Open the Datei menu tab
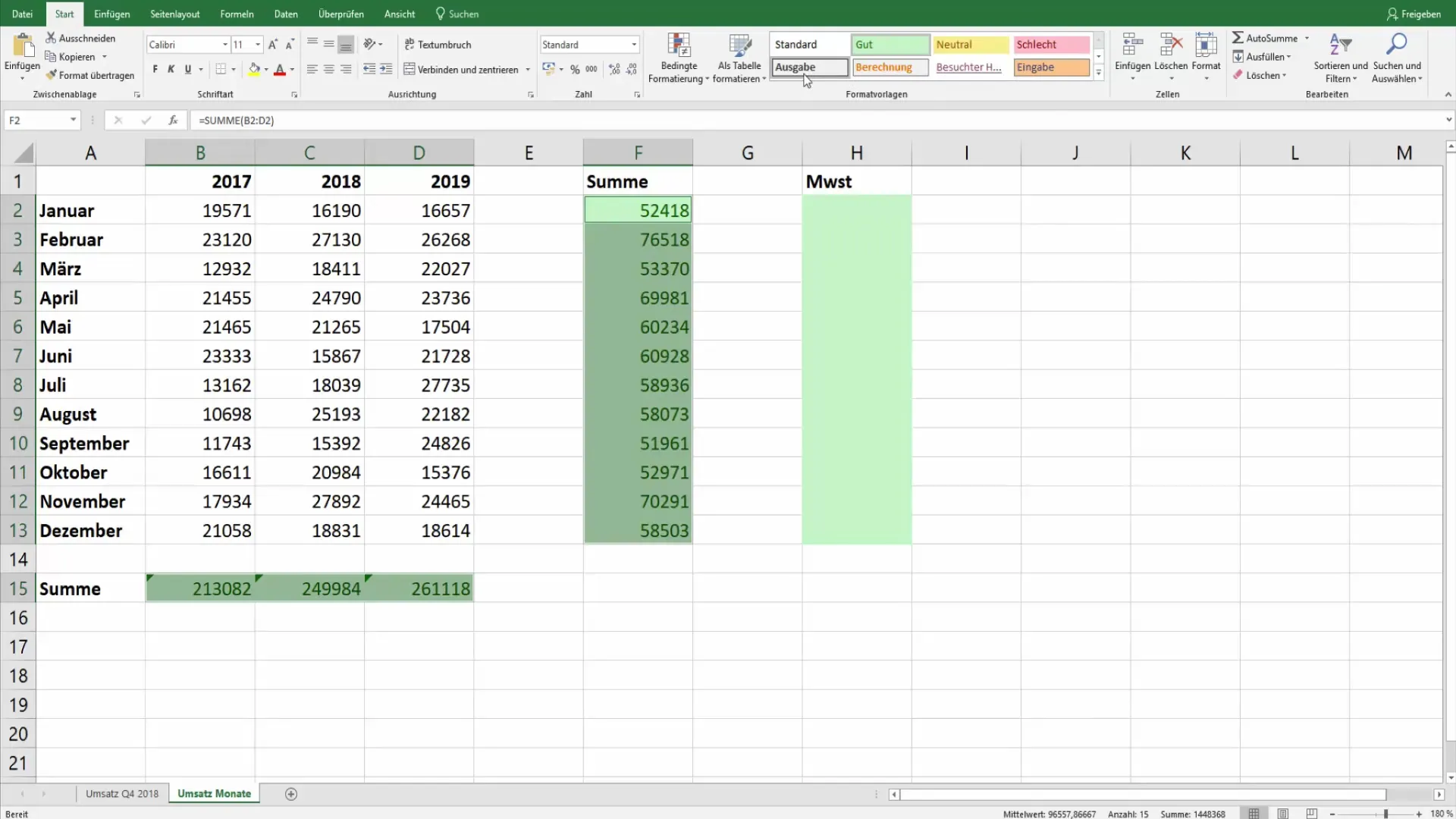Image resolution: width=1456 pixels, height=819 pixels. tap(22, 14)
